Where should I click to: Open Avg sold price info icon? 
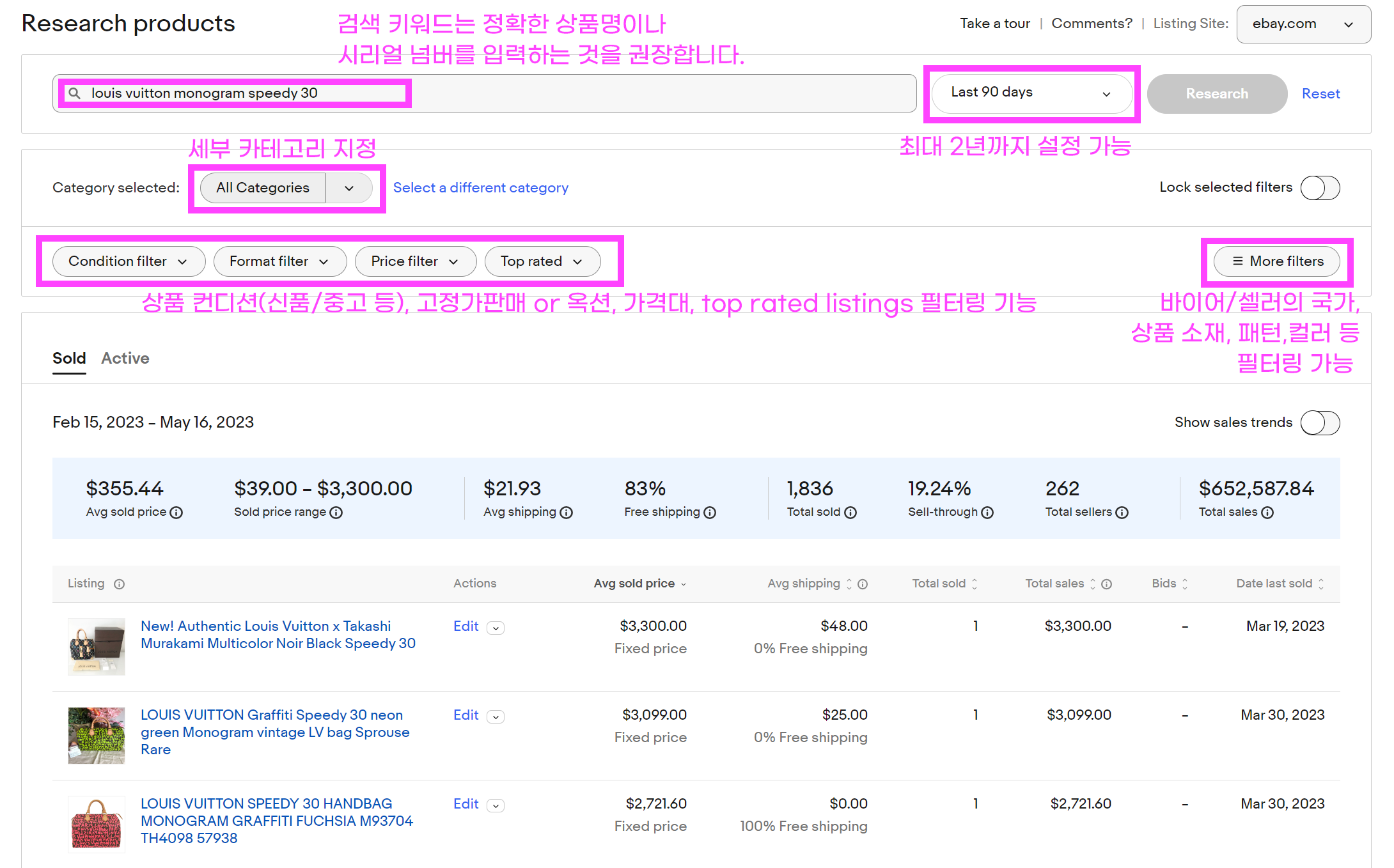click(x=176, y=513)
